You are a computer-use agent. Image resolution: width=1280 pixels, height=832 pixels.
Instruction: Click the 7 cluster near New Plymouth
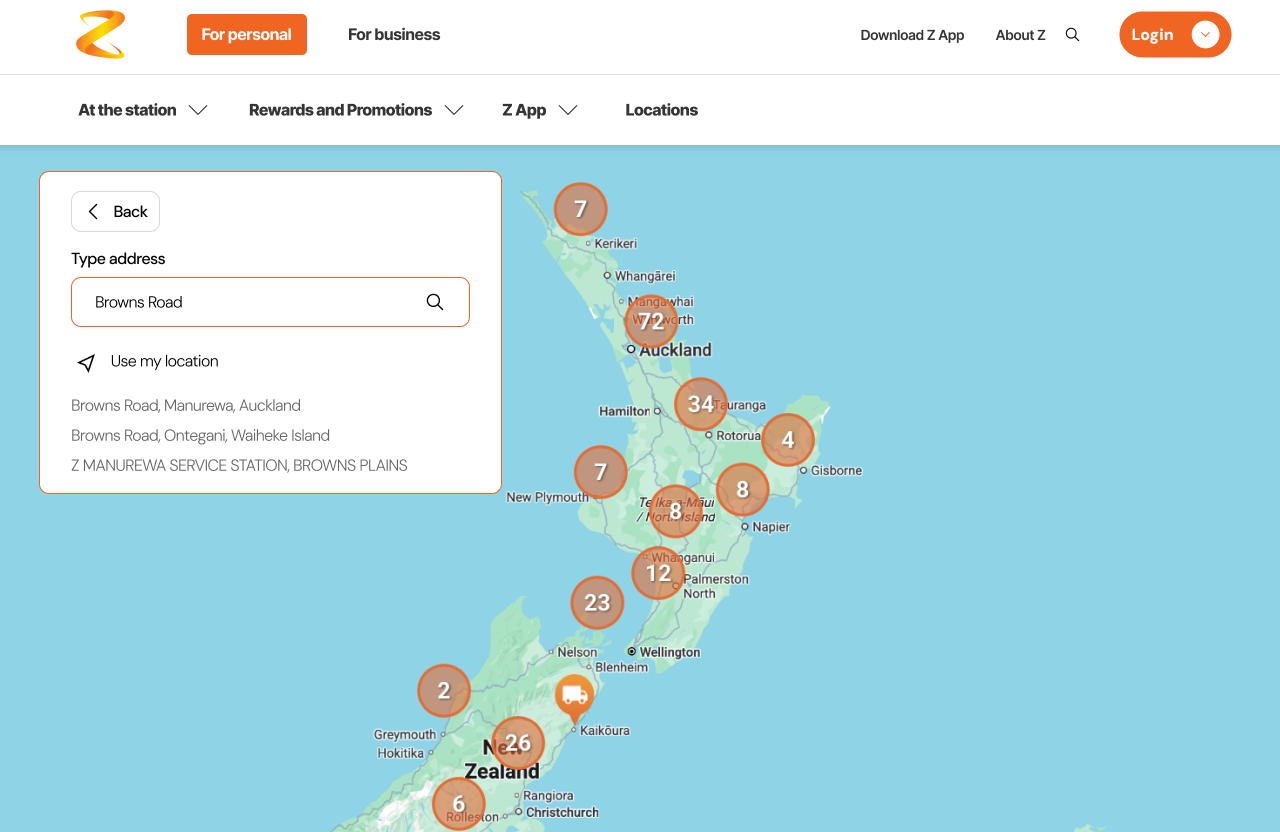point(601,472)
